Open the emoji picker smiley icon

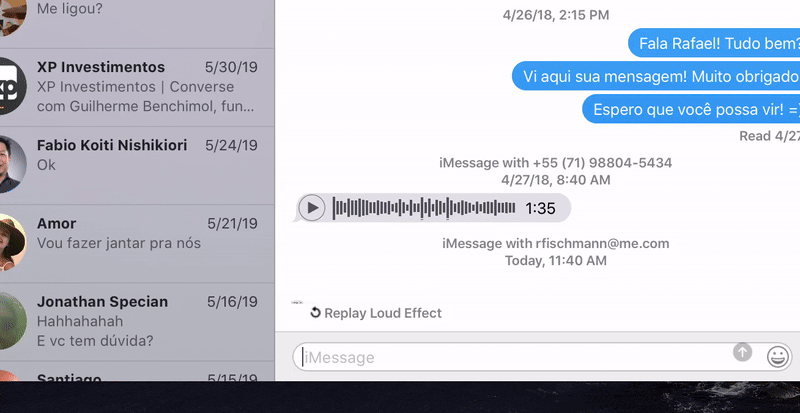(x=778, y=356)
